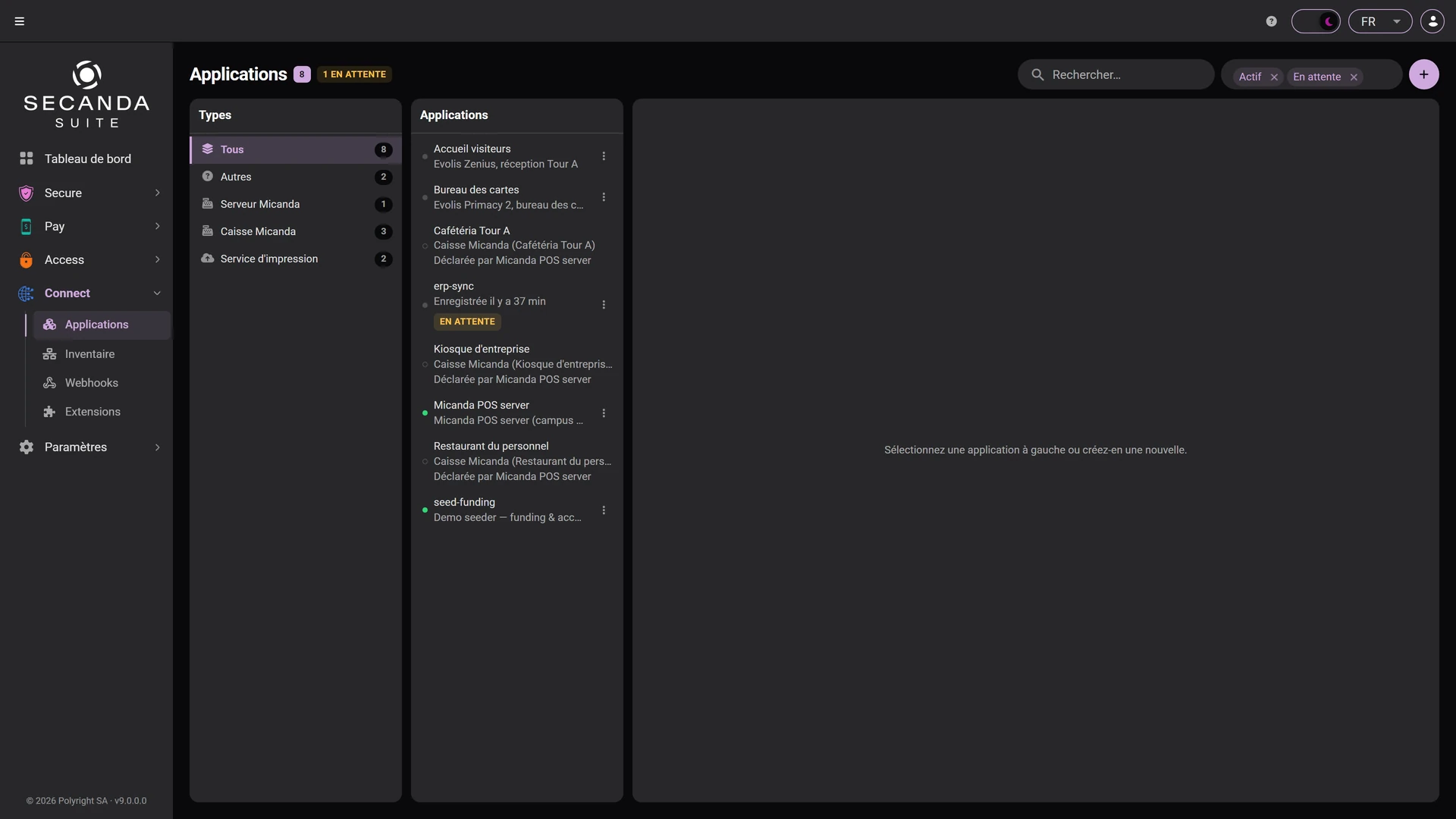Open Extensions in the sidebar
Image resolution: width=1456 pixels, height=819 pixels.
pos(102,412)
